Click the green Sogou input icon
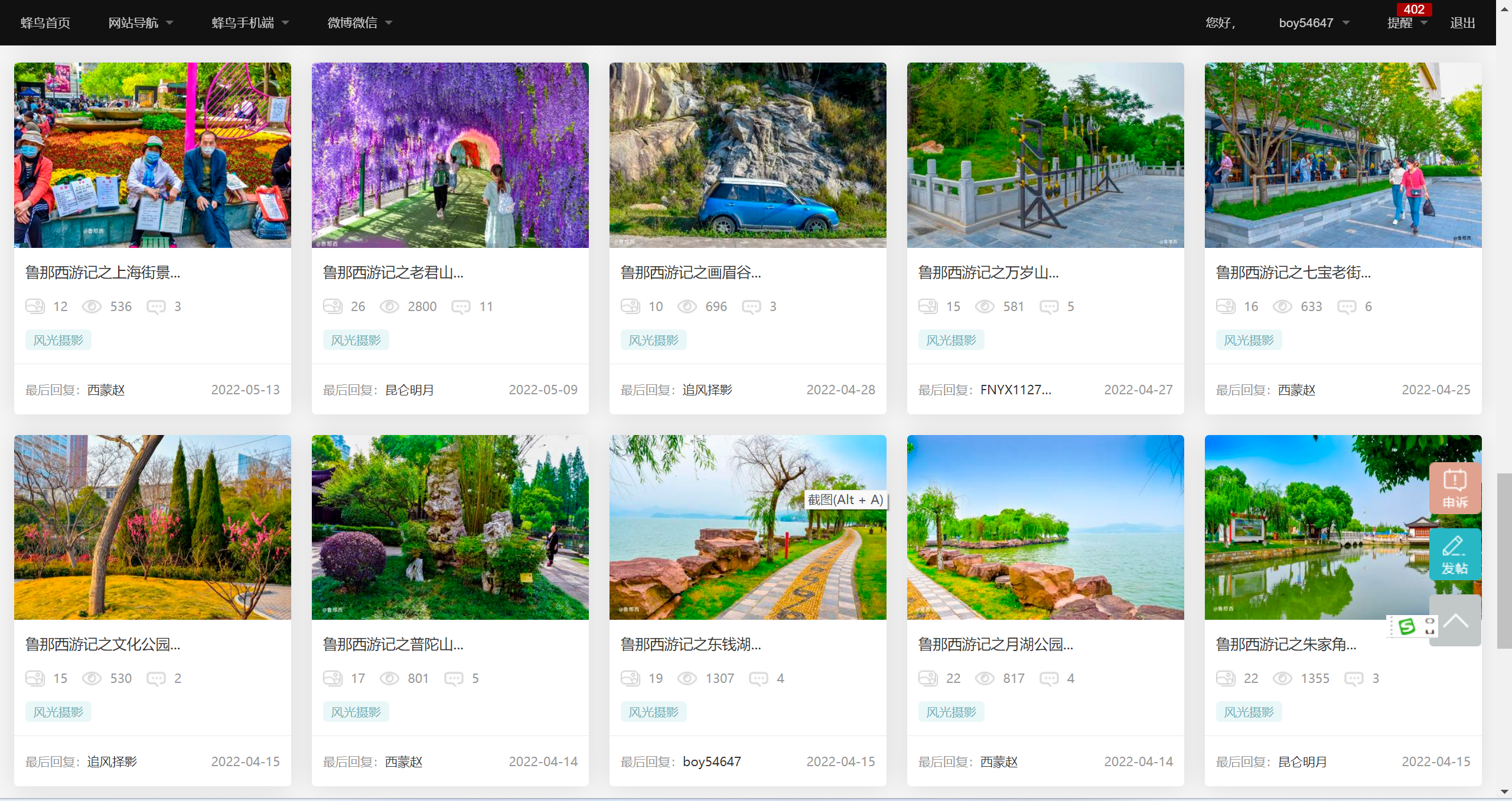The width and height of the screenshot is (1512, 801). click(1406, 626)
